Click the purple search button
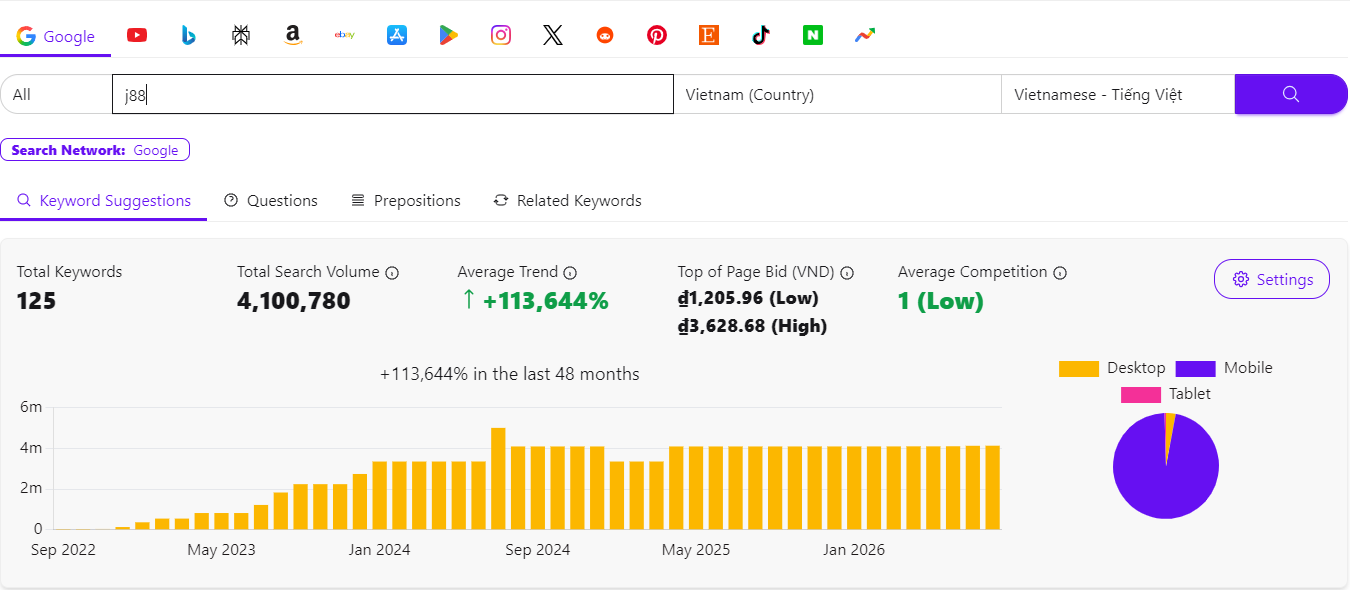The height and width of the screenshot is (590, 1350). pyautogui.click(x=1291, y=94)
